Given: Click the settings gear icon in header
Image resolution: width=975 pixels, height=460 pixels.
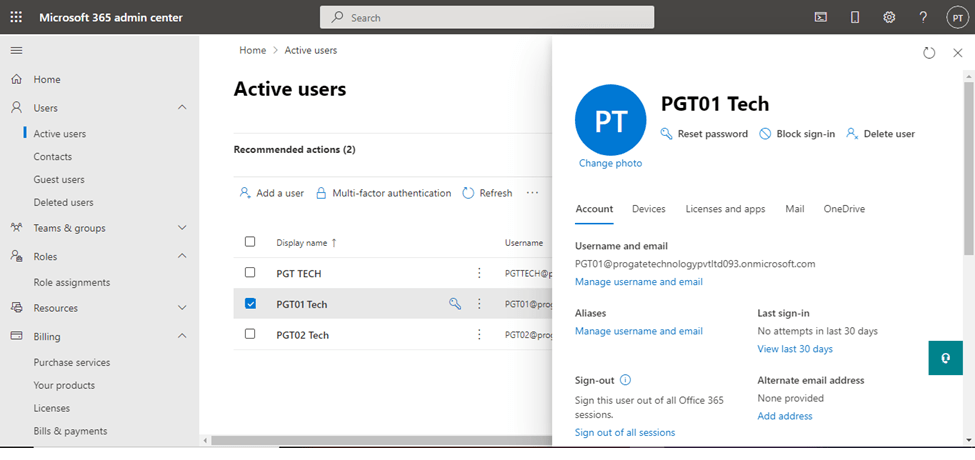Looking at the screenshot, I should tap(889, 17).
